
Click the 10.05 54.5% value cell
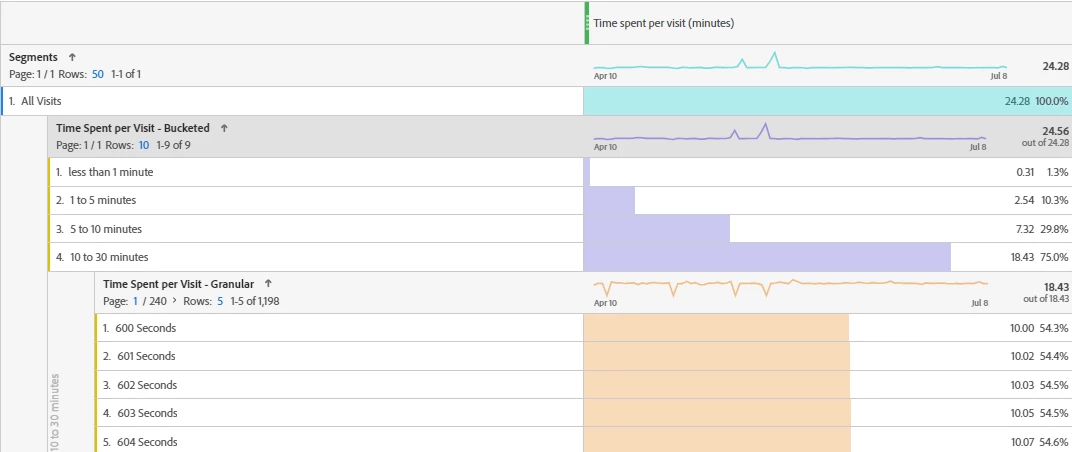(x=827, y=413)
